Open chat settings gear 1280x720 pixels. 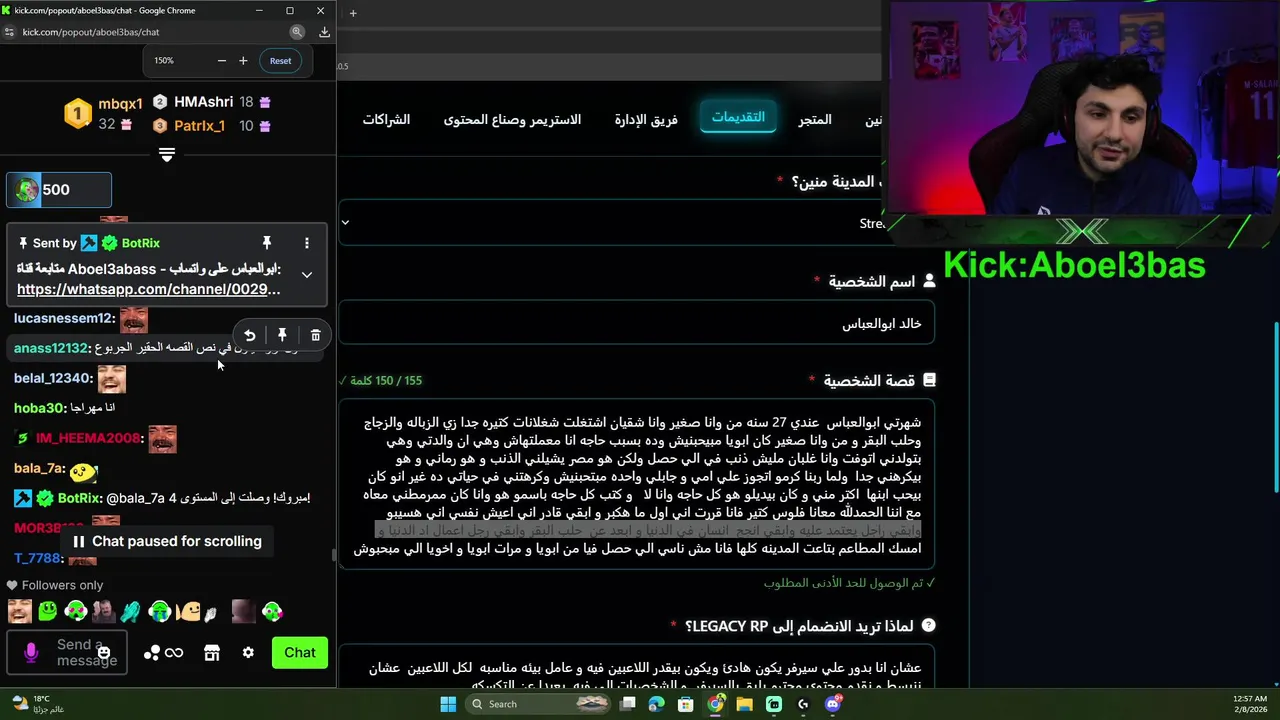[248, 653]
